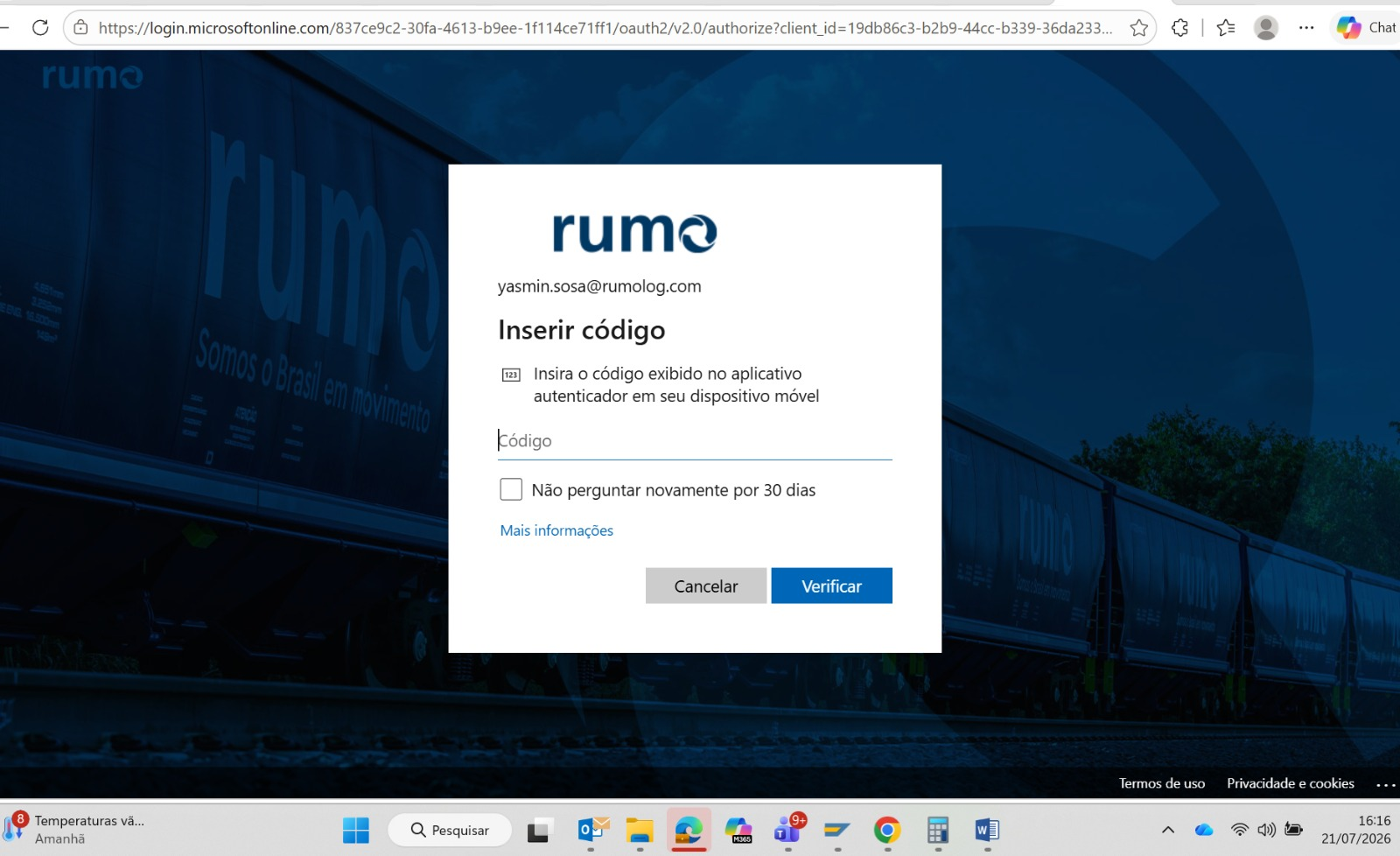Image resolution: width=1400 pixels, height=856 pixels.
Task: Open the browser Extensions puzzle icon
Action: (1179, 28)
